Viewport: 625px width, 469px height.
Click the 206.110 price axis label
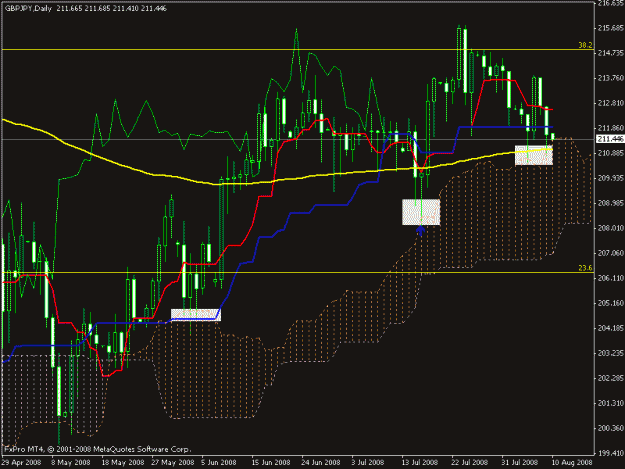[x=611, y=278]
